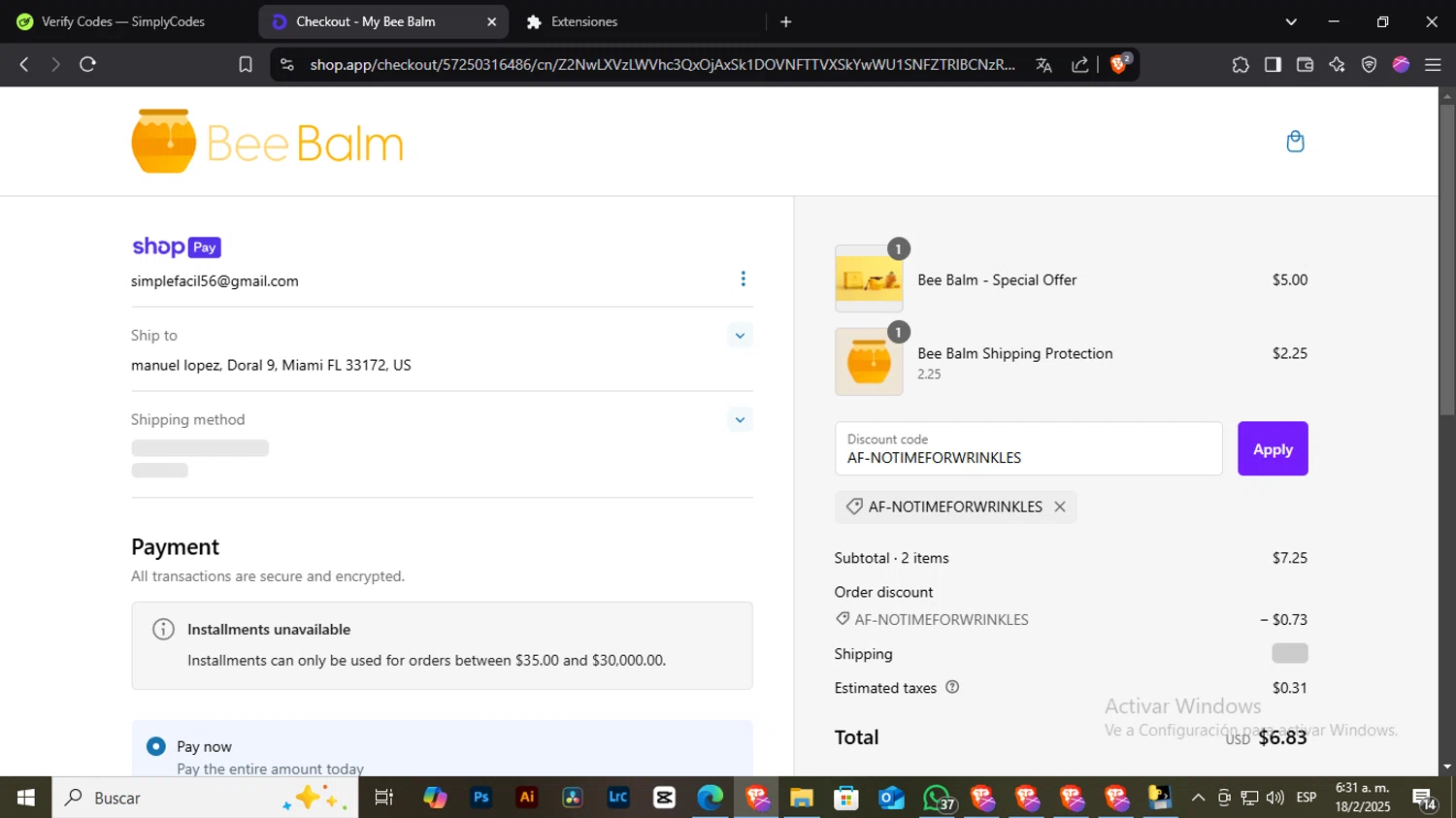1456x818 pixels.
Task: Click the Buscar taskbar search box
Action: coord(205,798)
